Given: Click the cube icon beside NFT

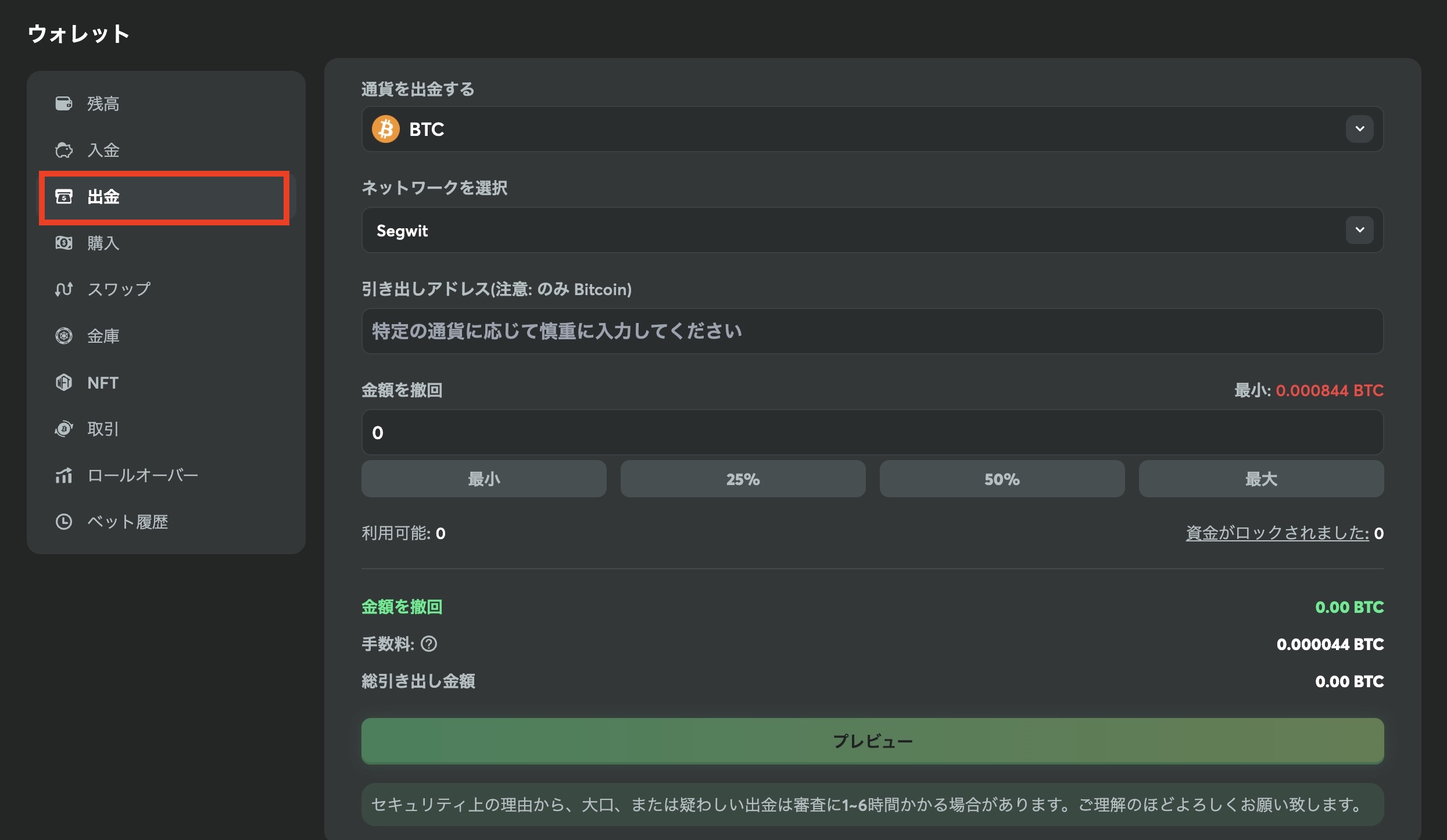Looking at the screenshot, I should 64,382.
